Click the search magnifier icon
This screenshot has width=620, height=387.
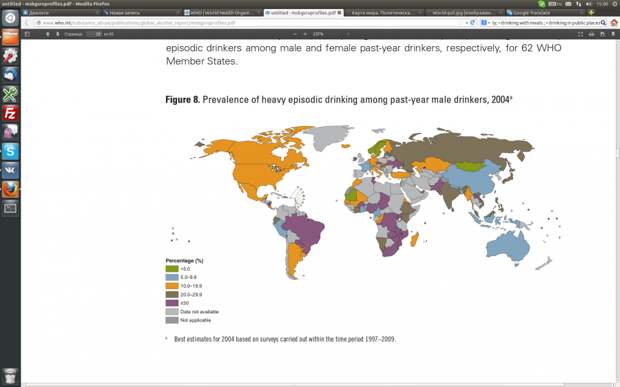pyautogui.click(x=603, y=23)
